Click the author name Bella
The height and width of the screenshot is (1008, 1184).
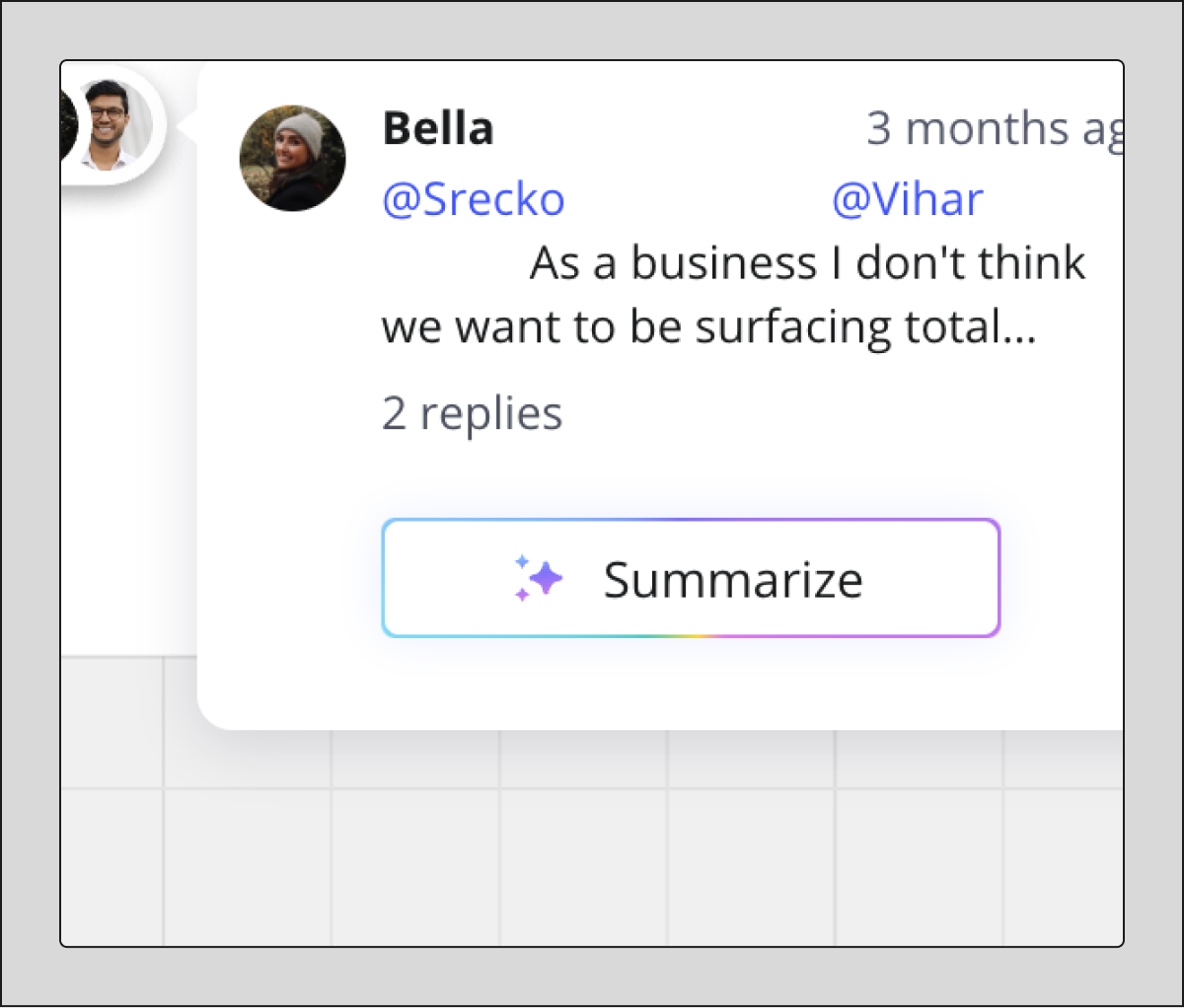(x=438, y=128)
